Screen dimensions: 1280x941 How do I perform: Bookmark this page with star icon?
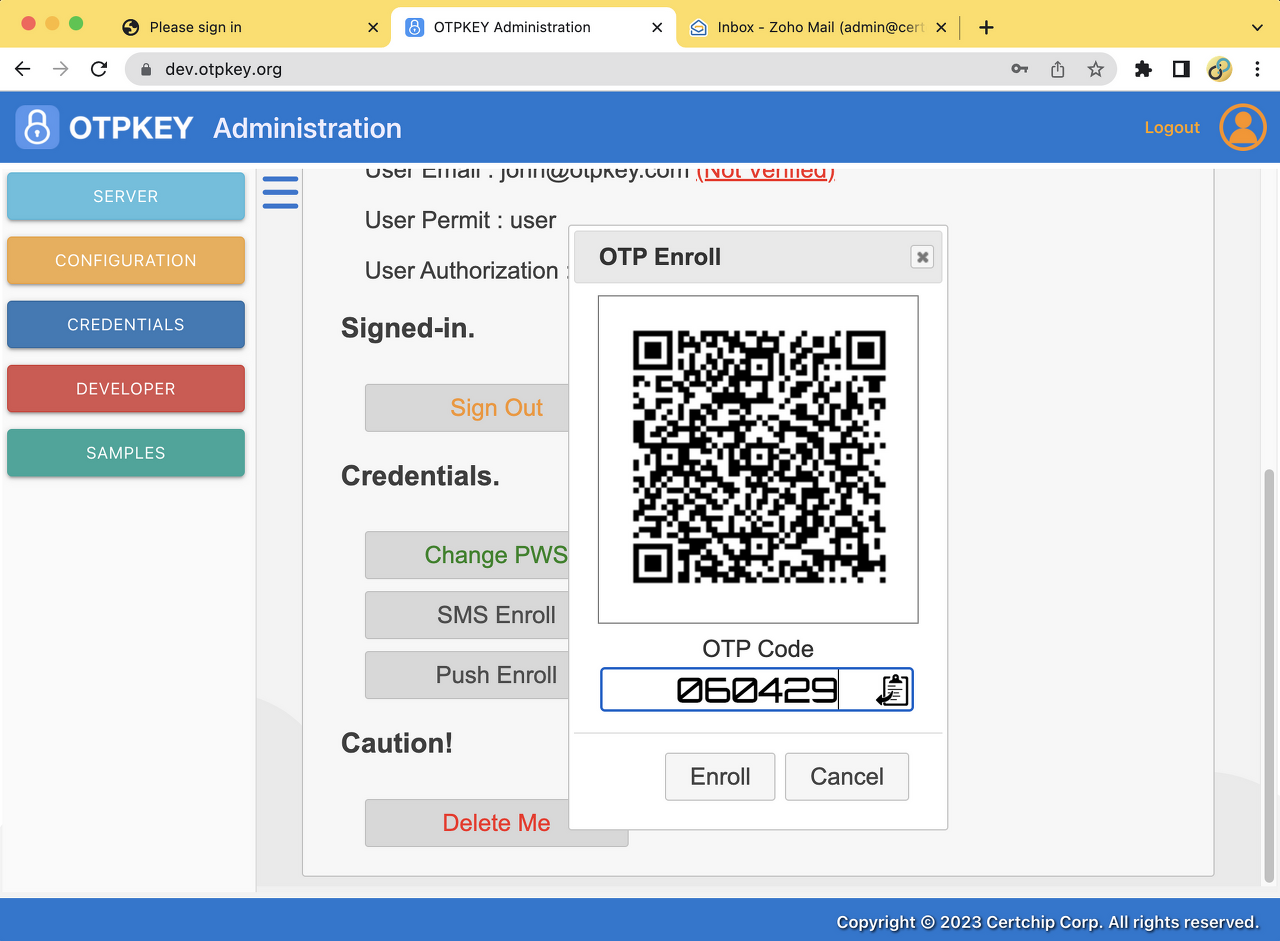[1096, 69]
